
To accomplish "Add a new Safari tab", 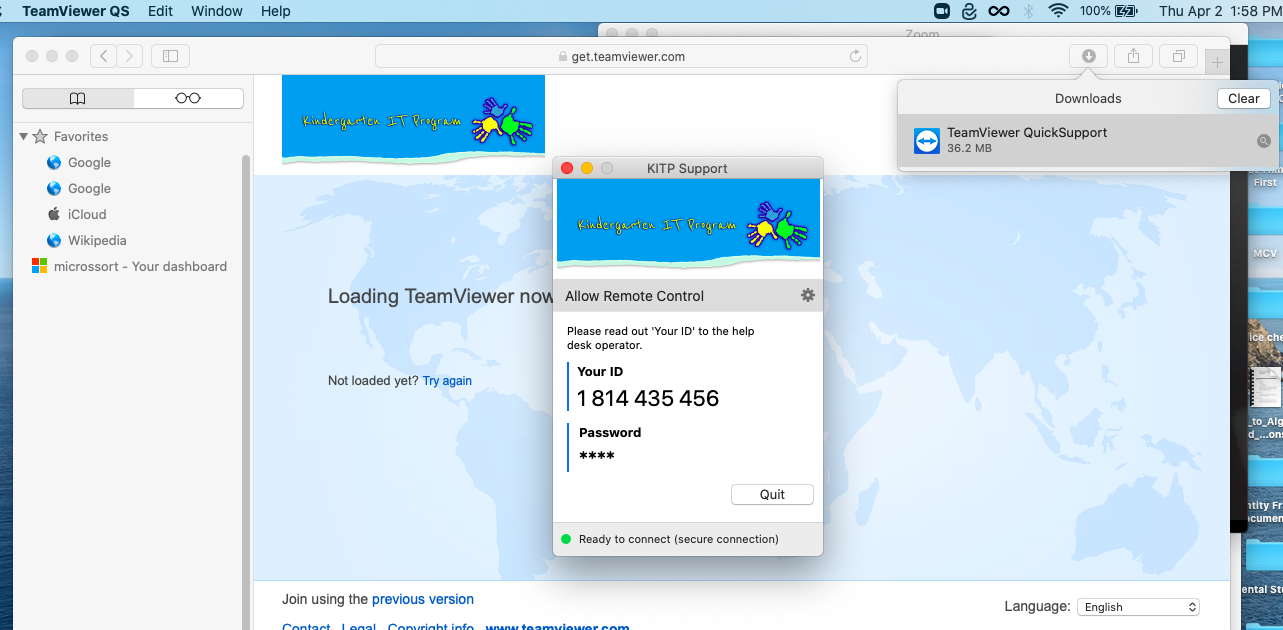I will pos(1217,62).
